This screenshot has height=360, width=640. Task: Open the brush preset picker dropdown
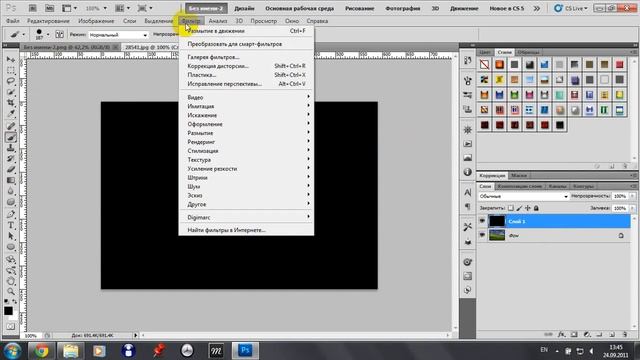tap(48, 35)
